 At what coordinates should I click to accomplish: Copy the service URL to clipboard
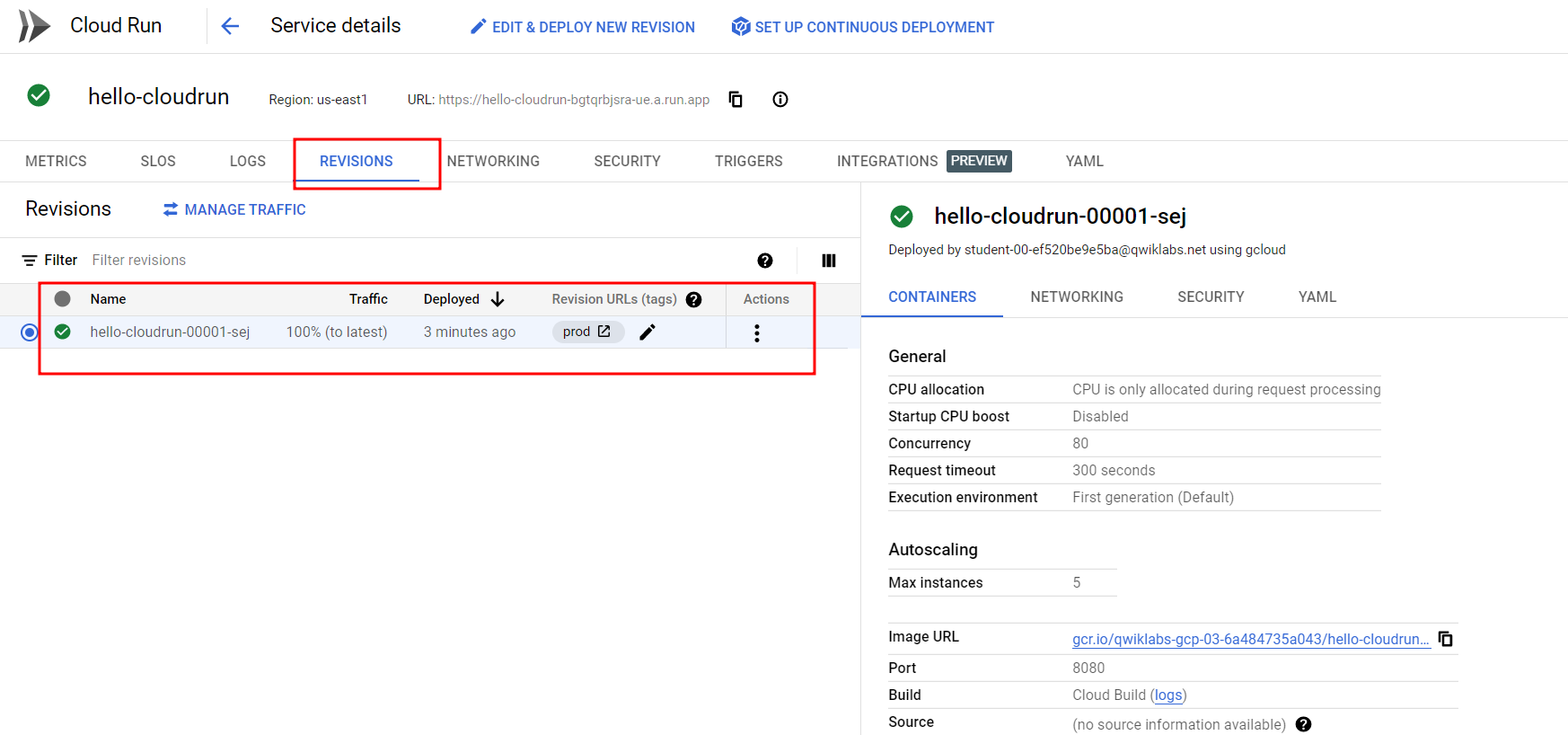click(736, 99)
